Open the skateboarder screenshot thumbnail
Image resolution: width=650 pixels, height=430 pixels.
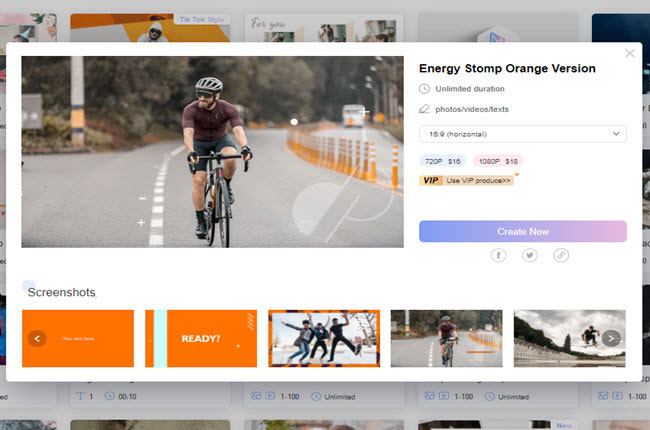[570, 338]
